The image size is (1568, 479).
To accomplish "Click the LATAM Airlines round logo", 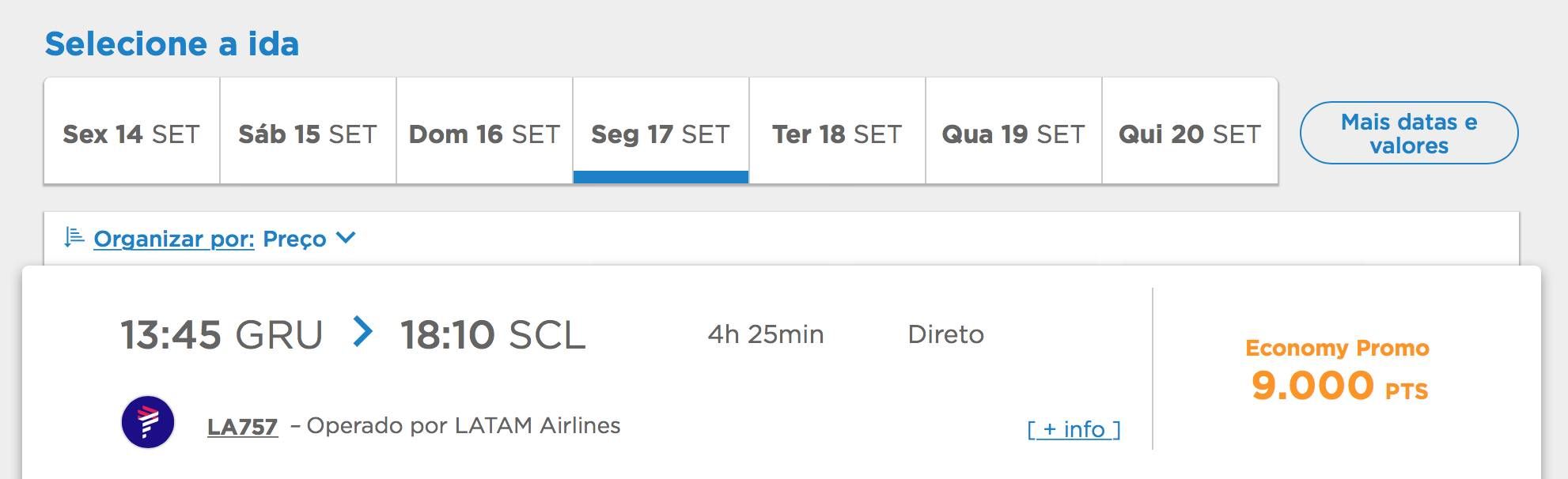I will pyautogui.click(x=148, y=422).
